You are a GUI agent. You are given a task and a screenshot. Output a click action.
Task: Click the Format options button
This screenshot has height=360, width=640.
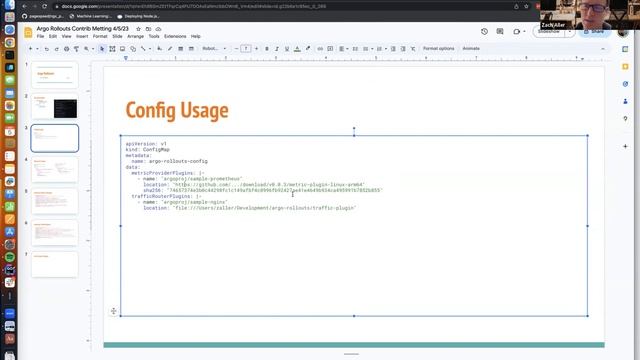[x=438, y=49]
